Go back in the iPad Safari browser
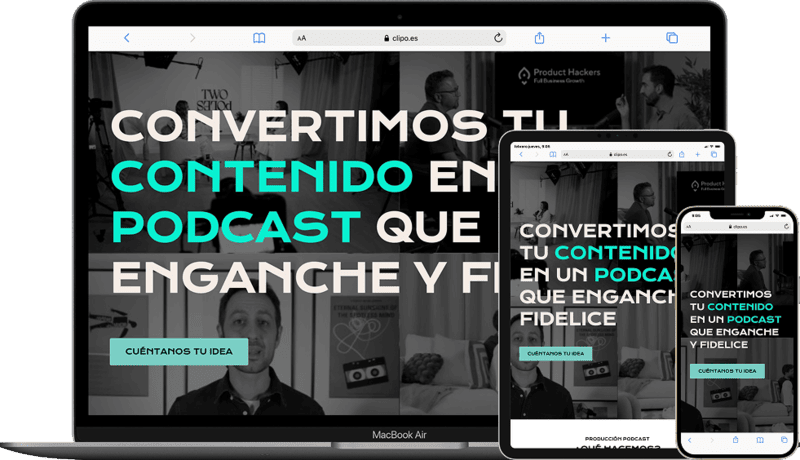 (x=521, y=155)
